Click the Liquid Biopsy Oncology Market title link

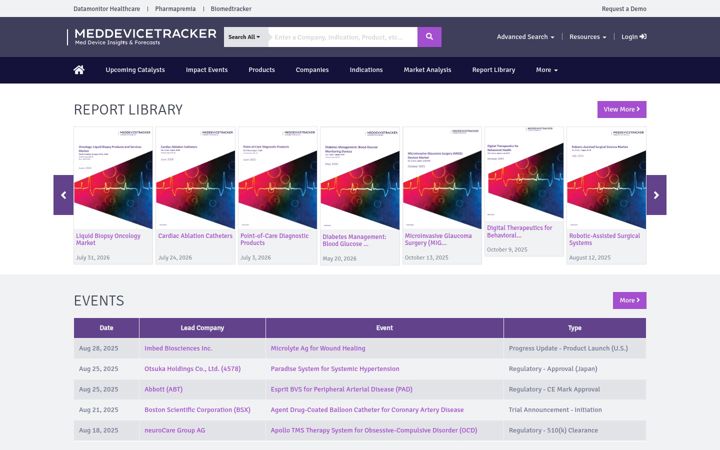click(108, 239)
